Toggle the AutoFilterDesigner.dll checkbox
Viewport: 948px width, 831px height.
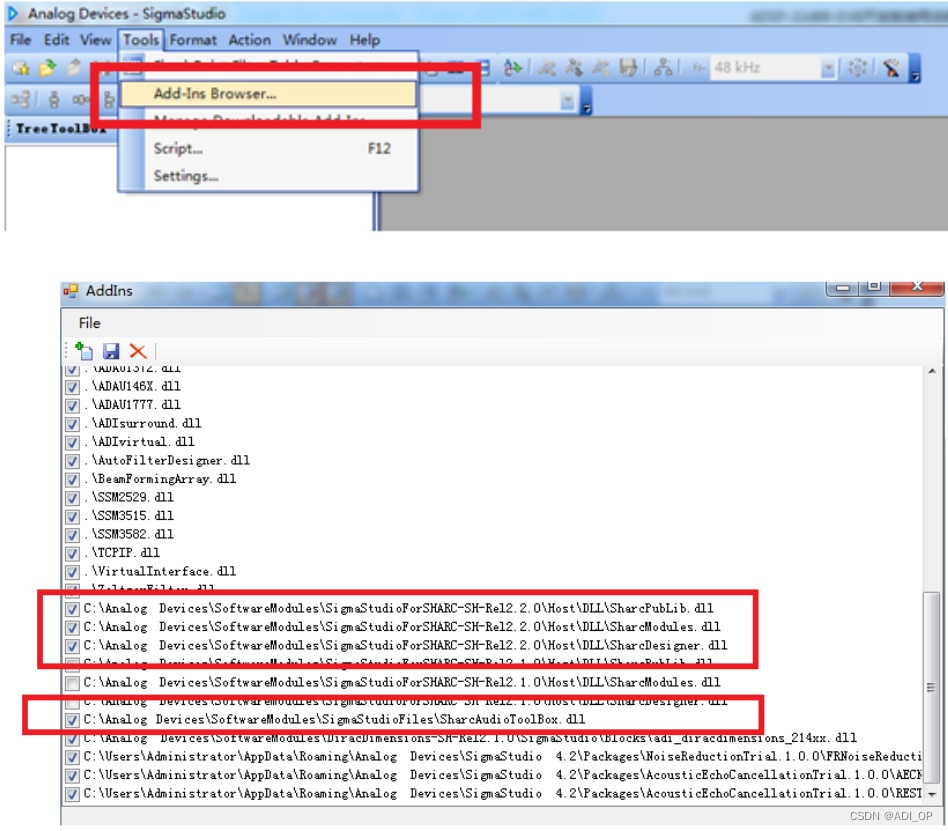pos(73,461)
